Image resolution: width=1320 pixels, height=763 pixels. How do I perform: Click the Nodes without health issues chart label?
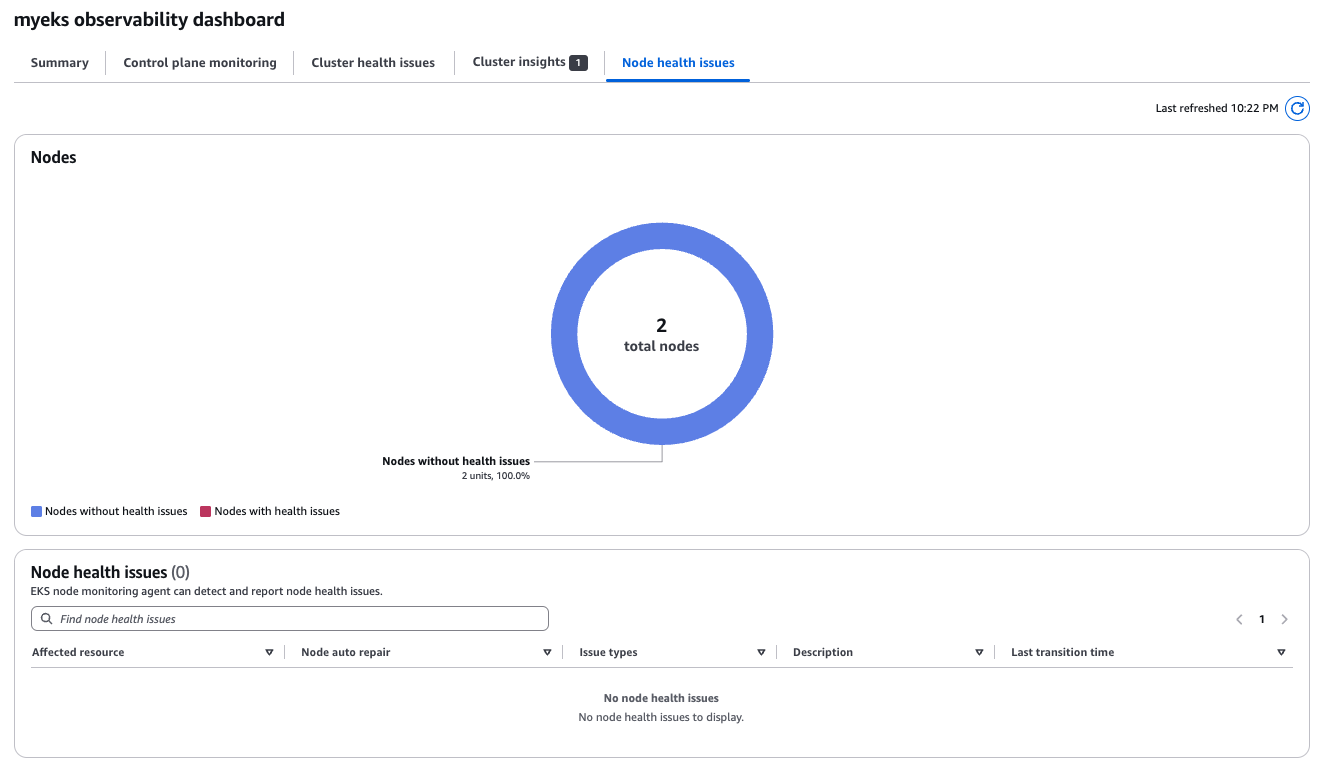coord(456,461)
